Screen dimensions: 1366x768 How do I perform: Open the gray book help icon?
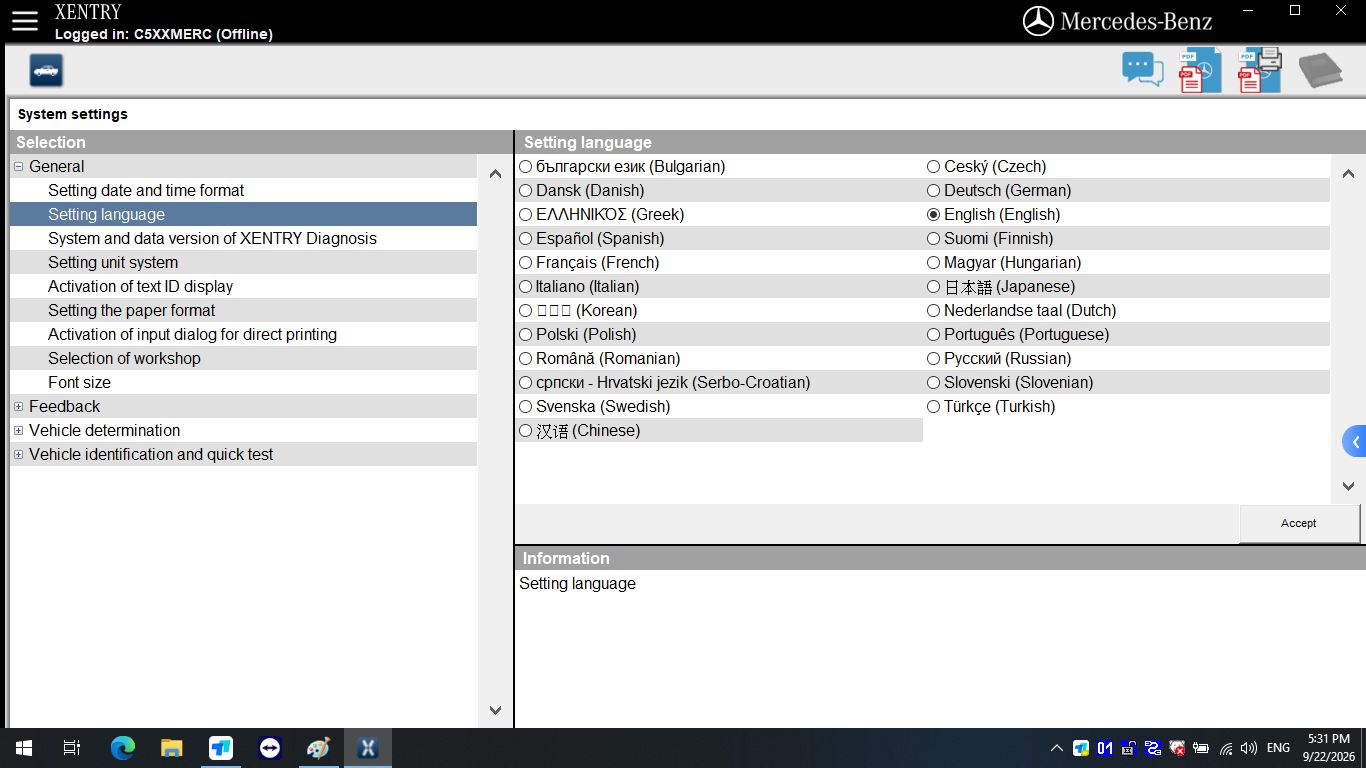(1320, 71)
